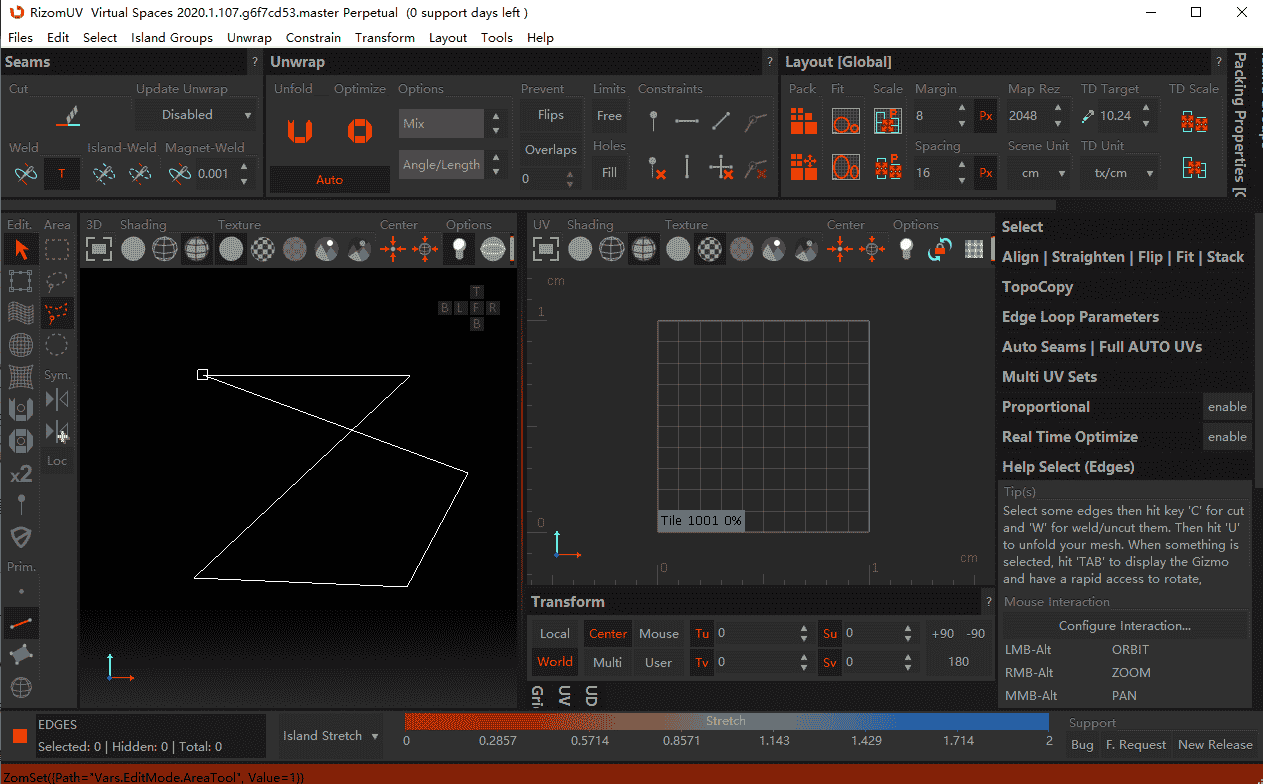
Task: Click the light bulb icon in 3D viewport
Action: 459,249
